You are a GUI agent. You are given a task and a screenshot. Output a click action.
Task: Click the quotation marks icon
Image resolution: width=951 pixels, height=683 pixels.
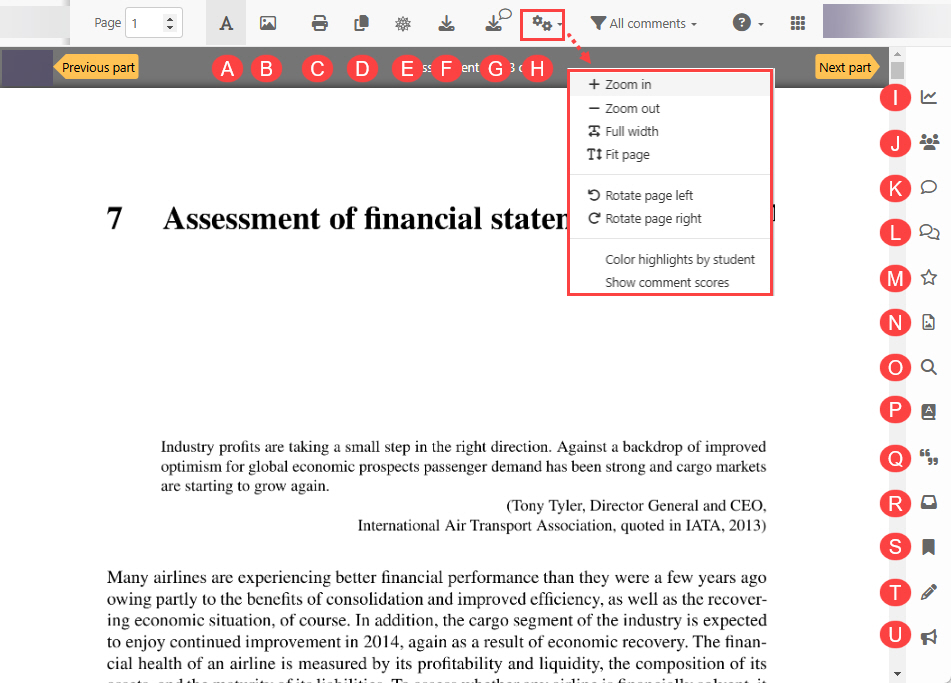pos(929,457)
